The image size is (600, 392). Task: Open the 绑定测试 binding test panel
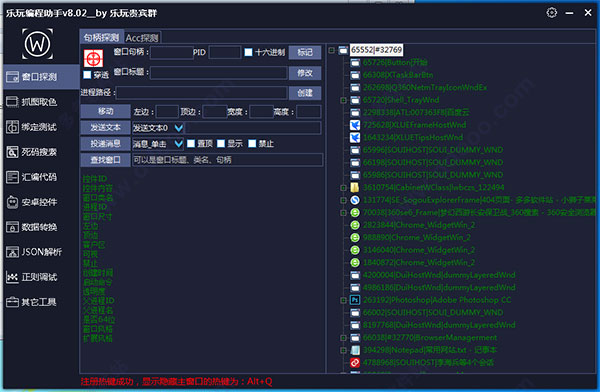[32, 127]
